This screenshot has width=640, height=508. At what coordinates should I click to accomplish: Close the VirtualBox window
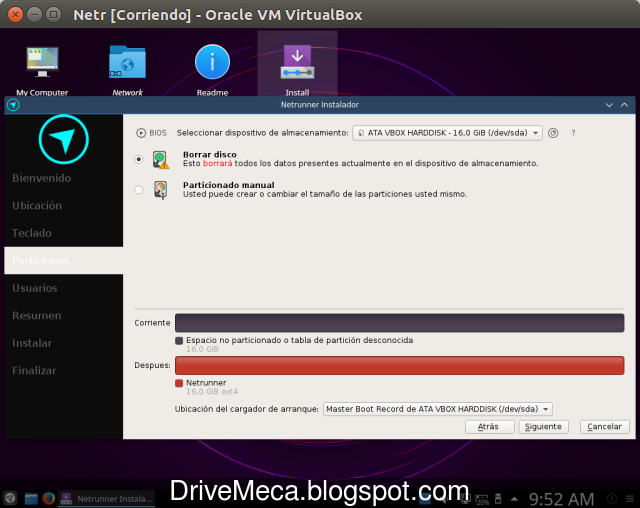(x=16, y=15)
